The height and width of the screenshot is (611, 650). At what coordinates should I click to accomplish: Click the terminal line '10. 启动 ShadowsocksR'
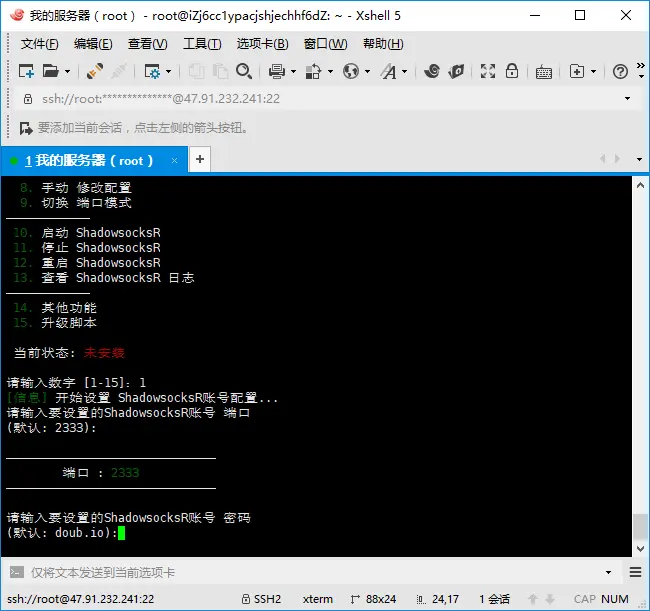point(87,233)
